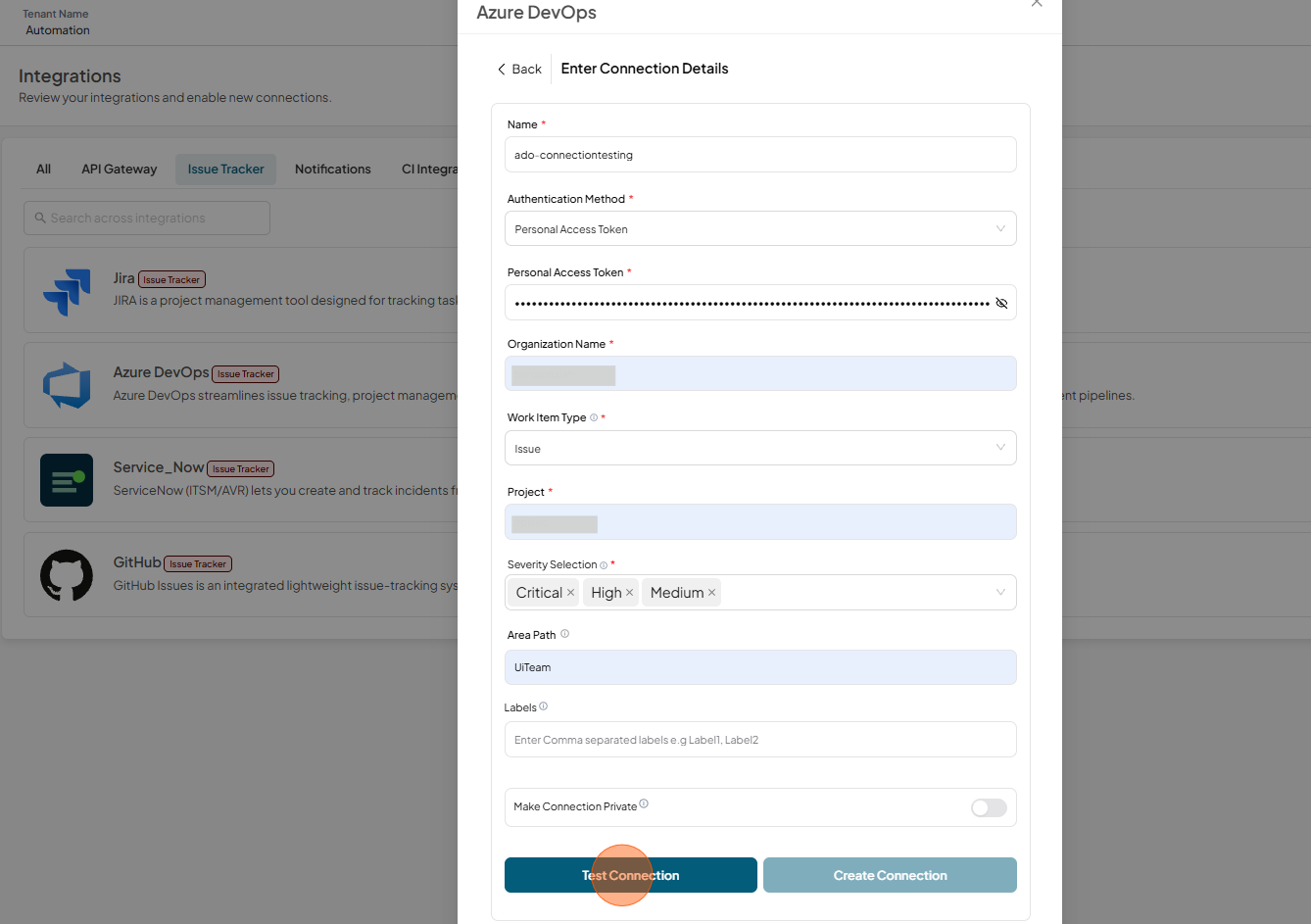Viewport: 1311px width, 924px height.
Task: Click info icon beside Work Item Type
Action: tap(594, 417)
